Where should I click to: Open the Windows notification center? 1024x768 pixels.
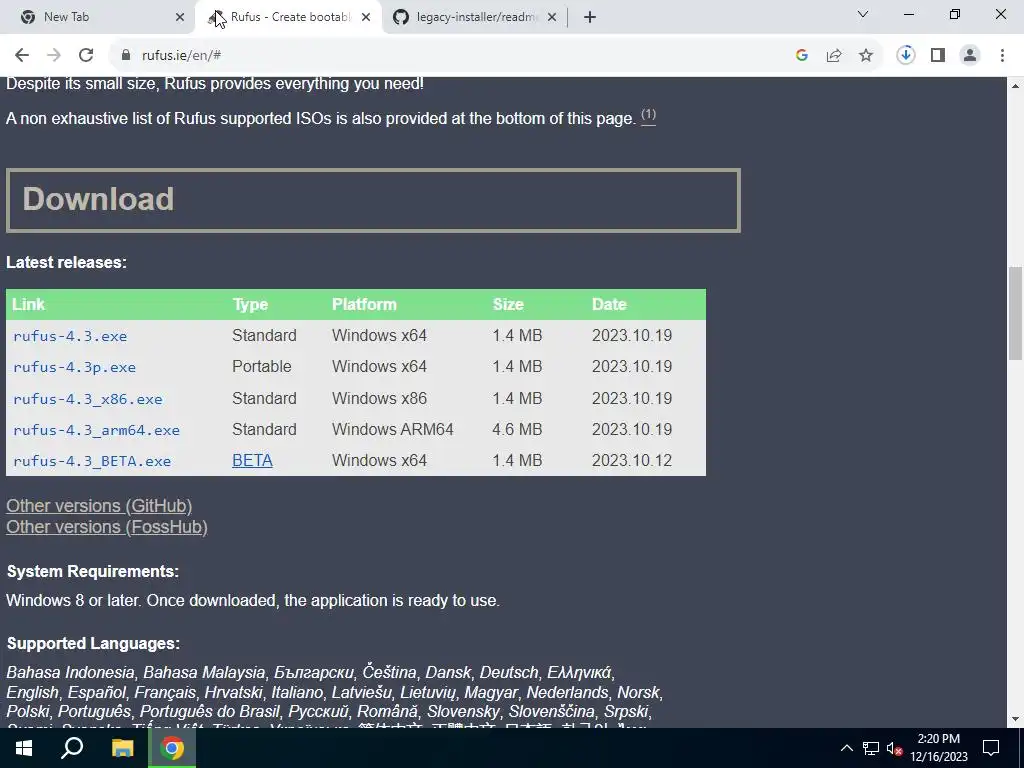tap(991, 748)
